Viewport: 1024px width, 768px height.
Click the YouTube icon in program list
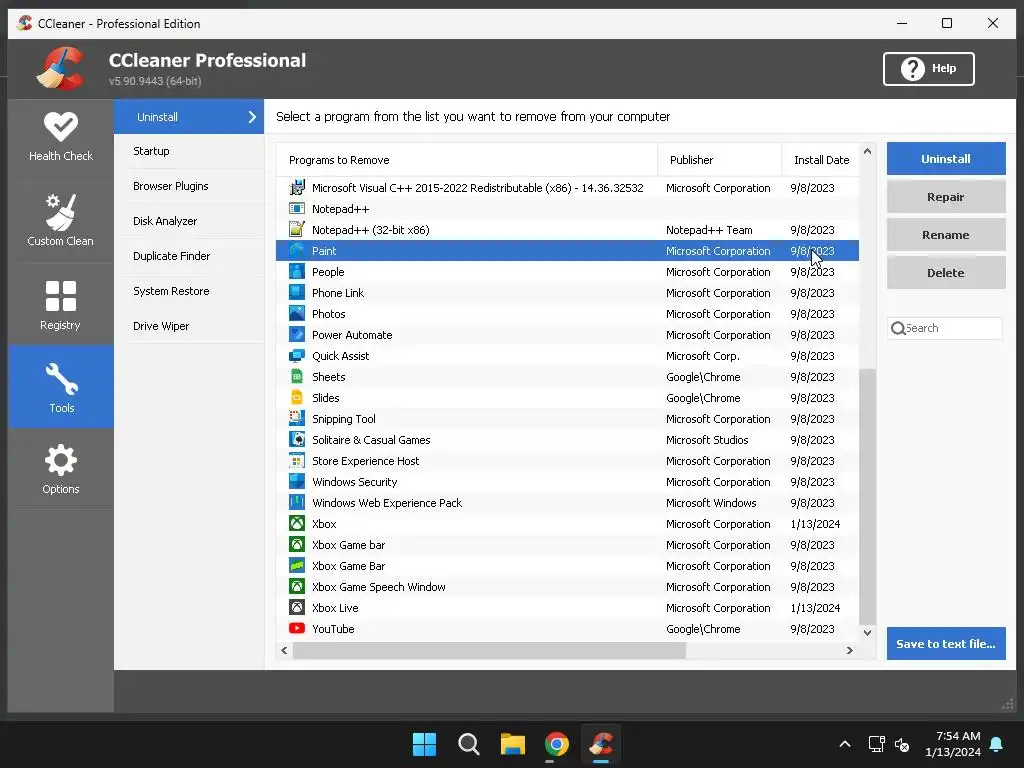(x=296, y=629)
